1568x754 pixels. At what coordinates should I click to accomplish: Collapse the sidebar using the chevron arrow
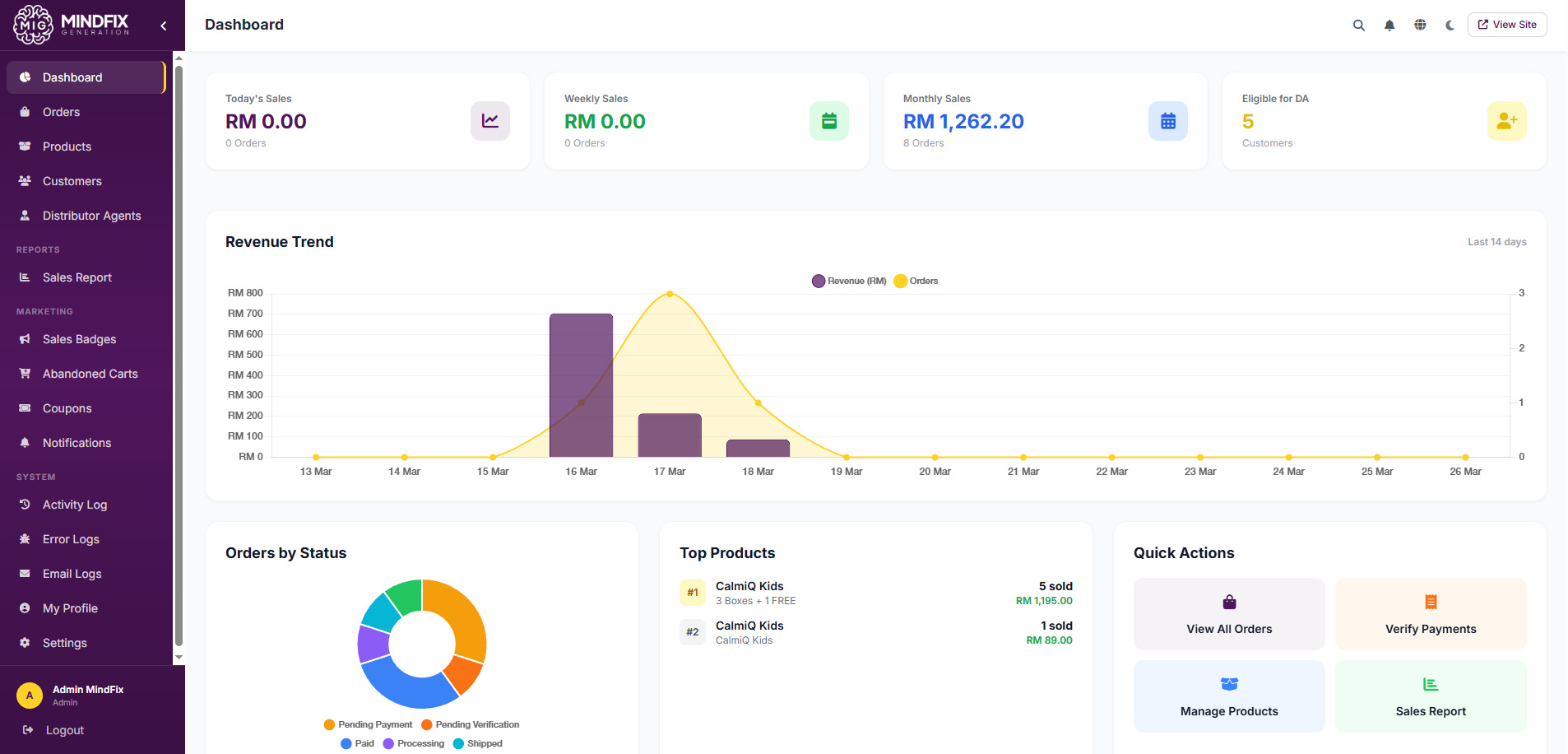[164, 26]
